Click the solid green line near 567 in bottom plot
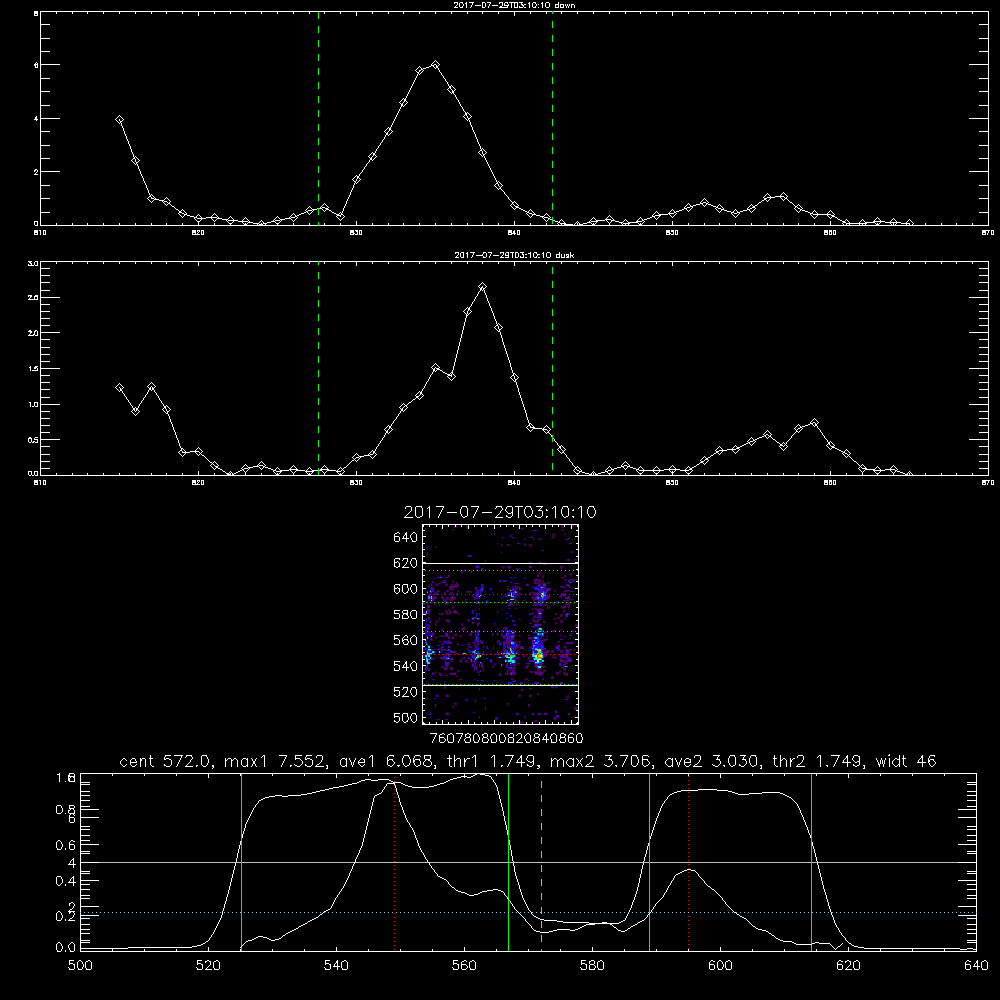This screenshot has width=1000, height=1000. [x=508, y=862]
